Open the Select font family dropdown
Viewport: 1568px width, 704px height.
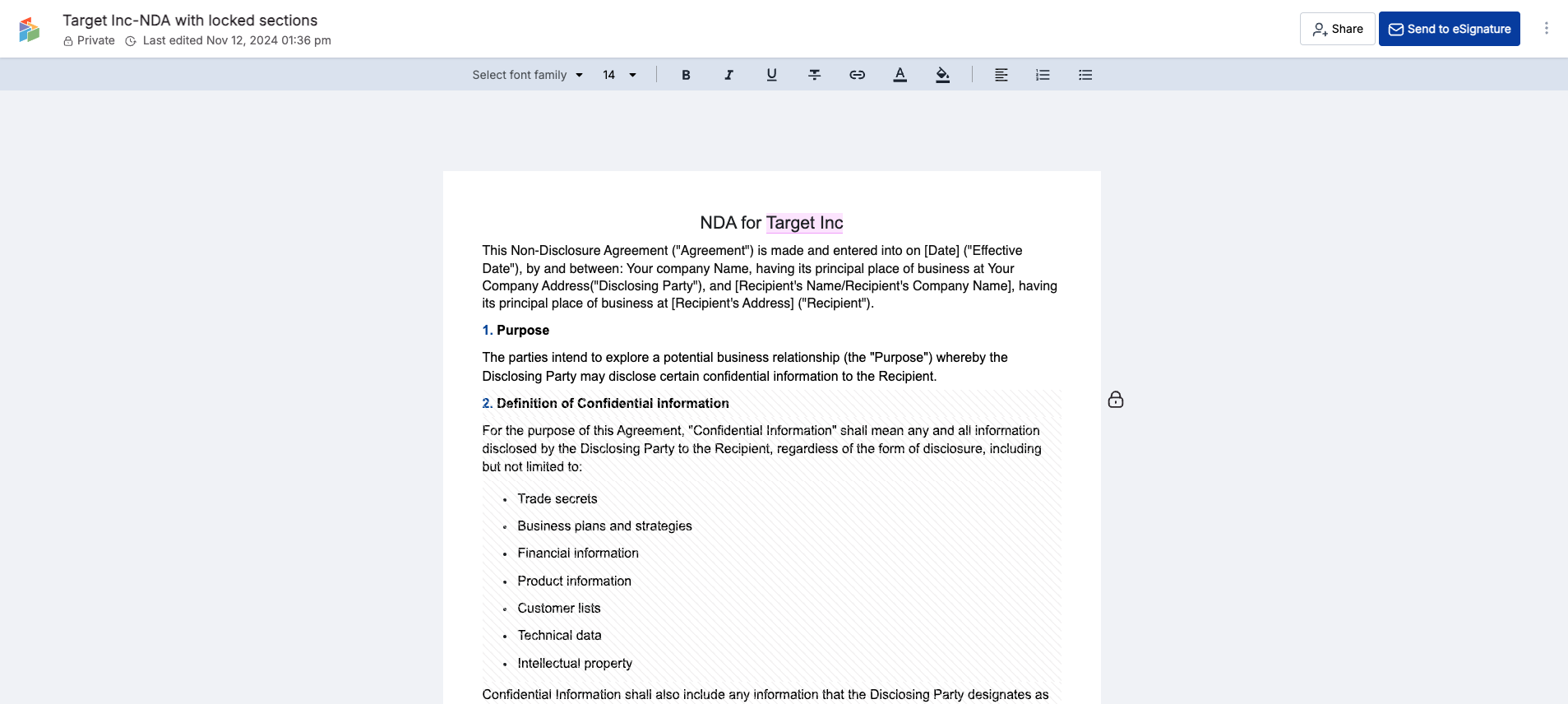pyautogui.click(x=527, y=75)
